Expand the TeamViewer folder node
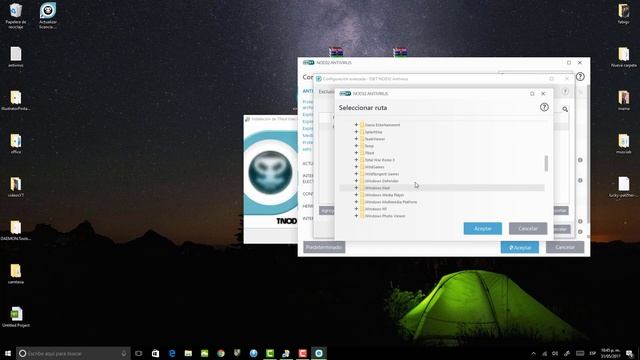 click(356, 139)
